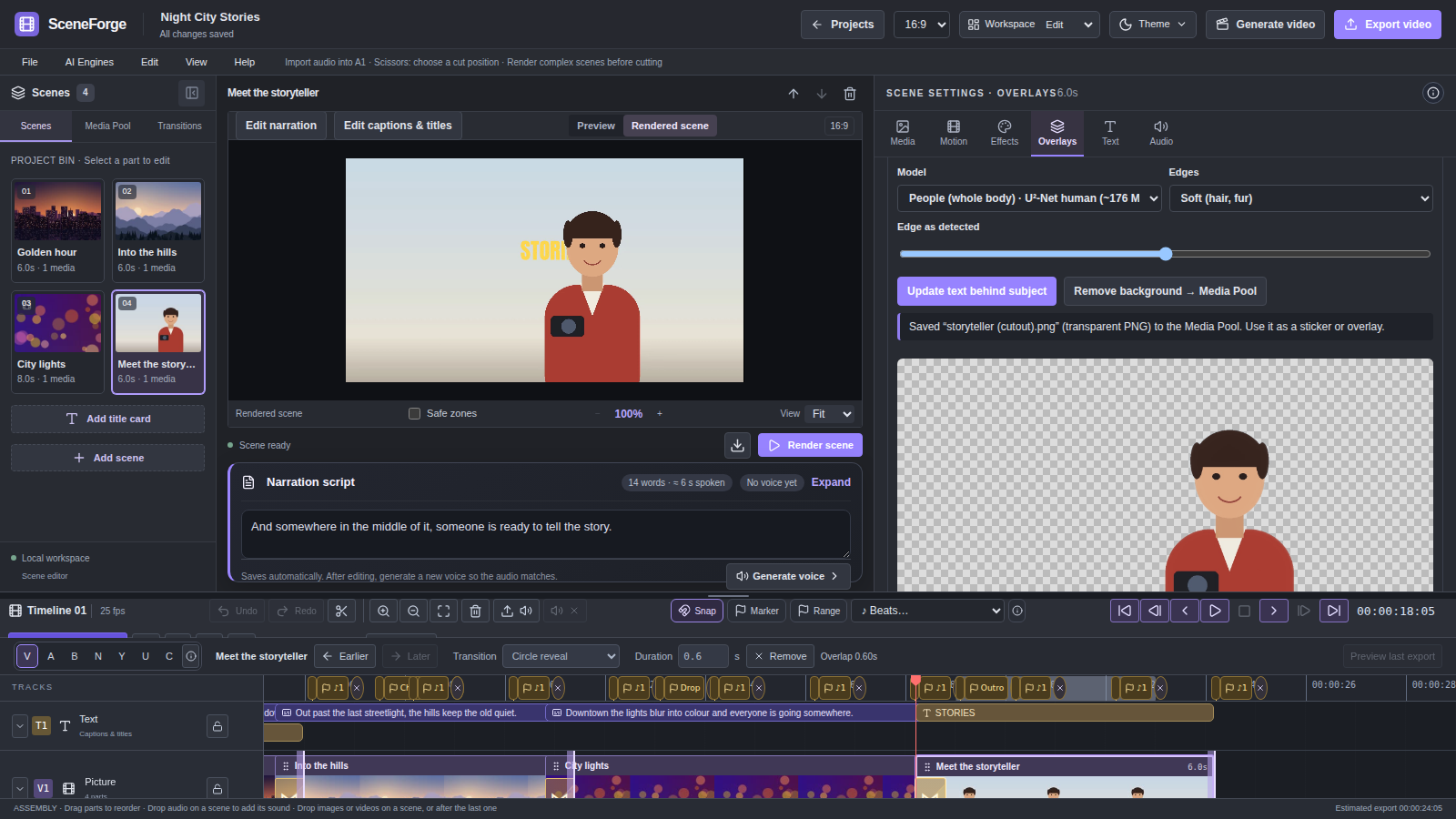The image size is (1456, 819).
Task: Click Generate voice button
Action: click(788, 576)
